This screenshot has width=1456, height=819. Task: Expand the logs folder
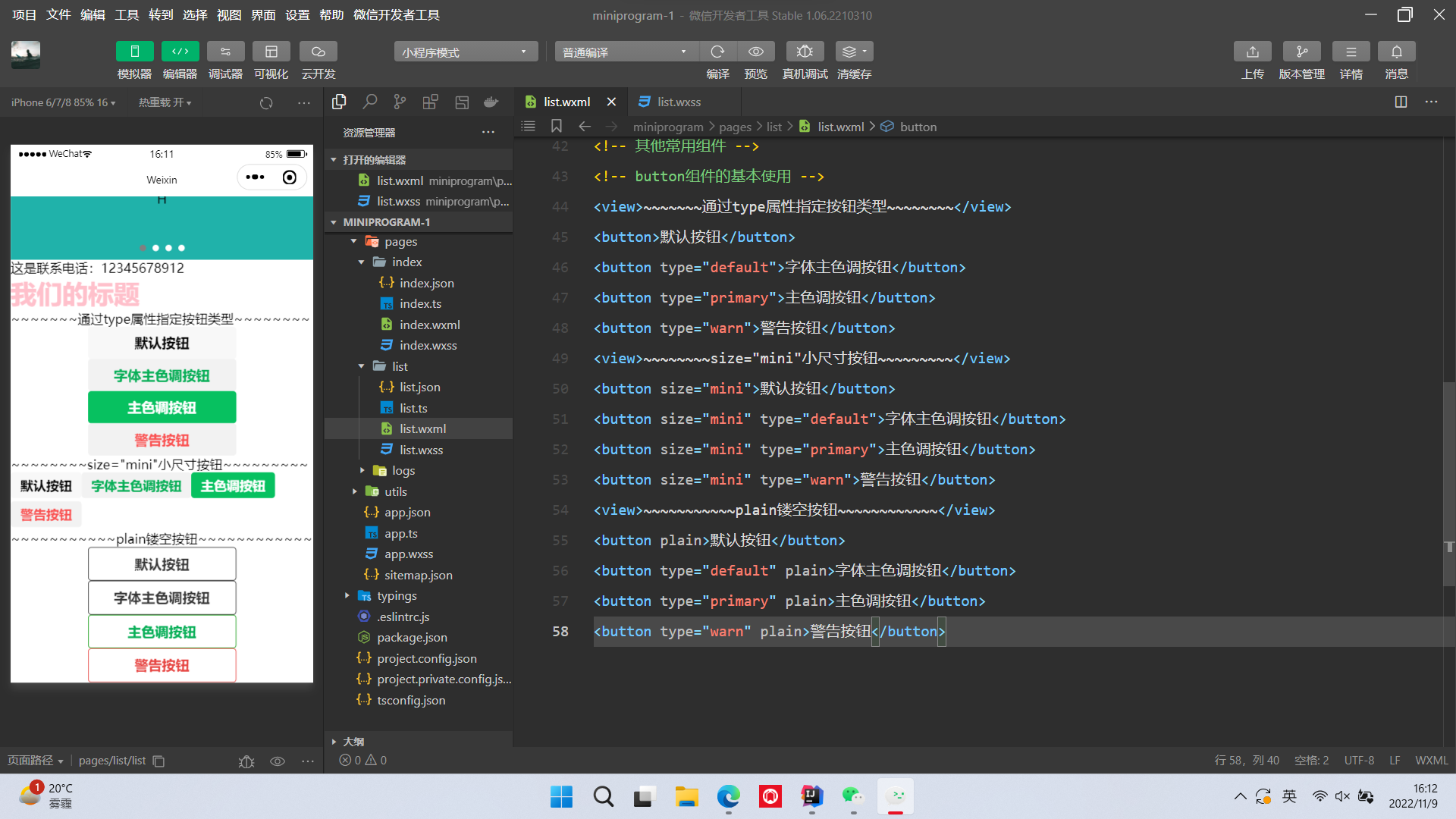(403, 470)
